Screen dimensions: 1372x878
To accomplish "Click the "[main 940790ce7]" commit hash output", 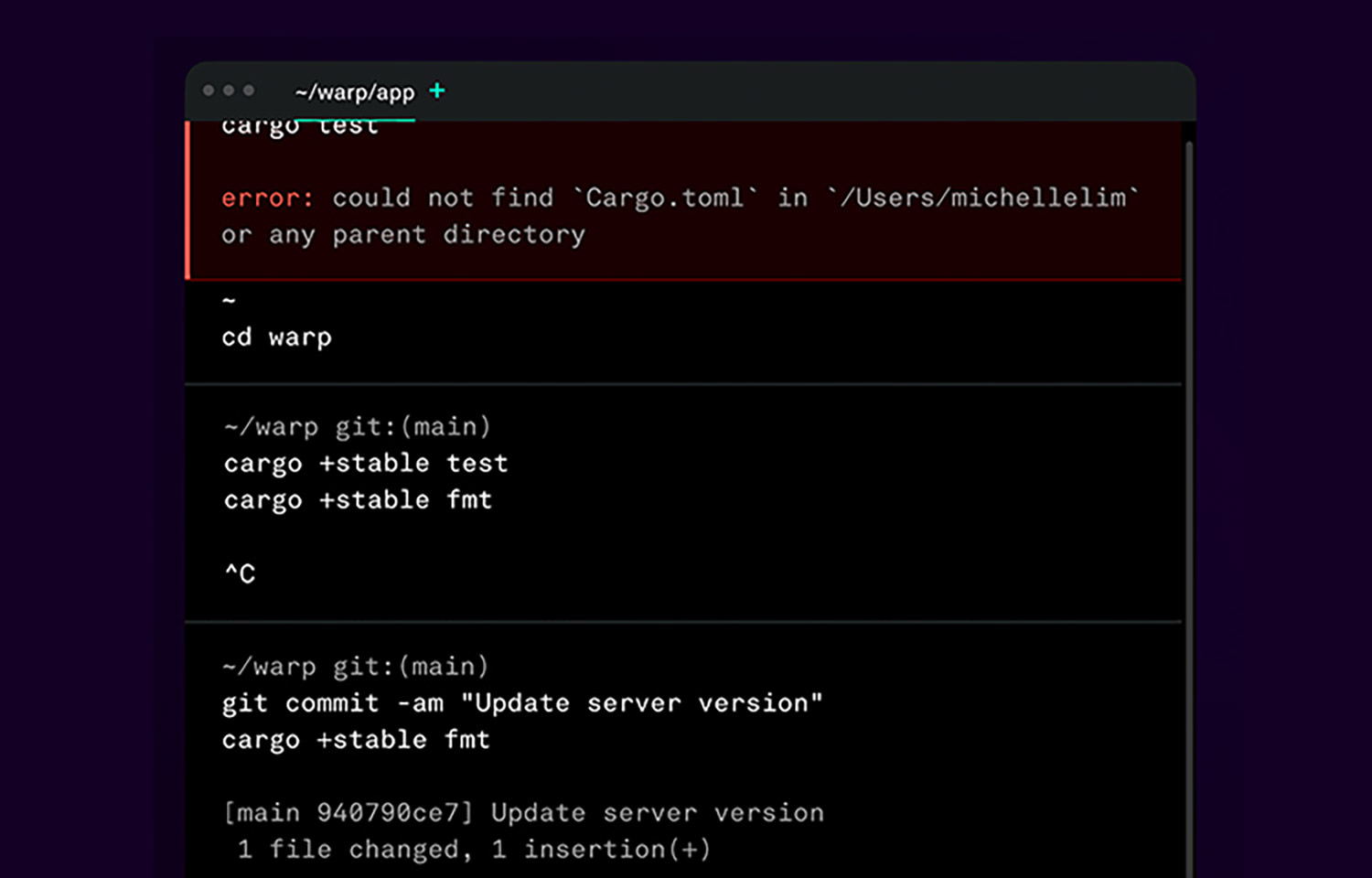I will pos(348,813).
